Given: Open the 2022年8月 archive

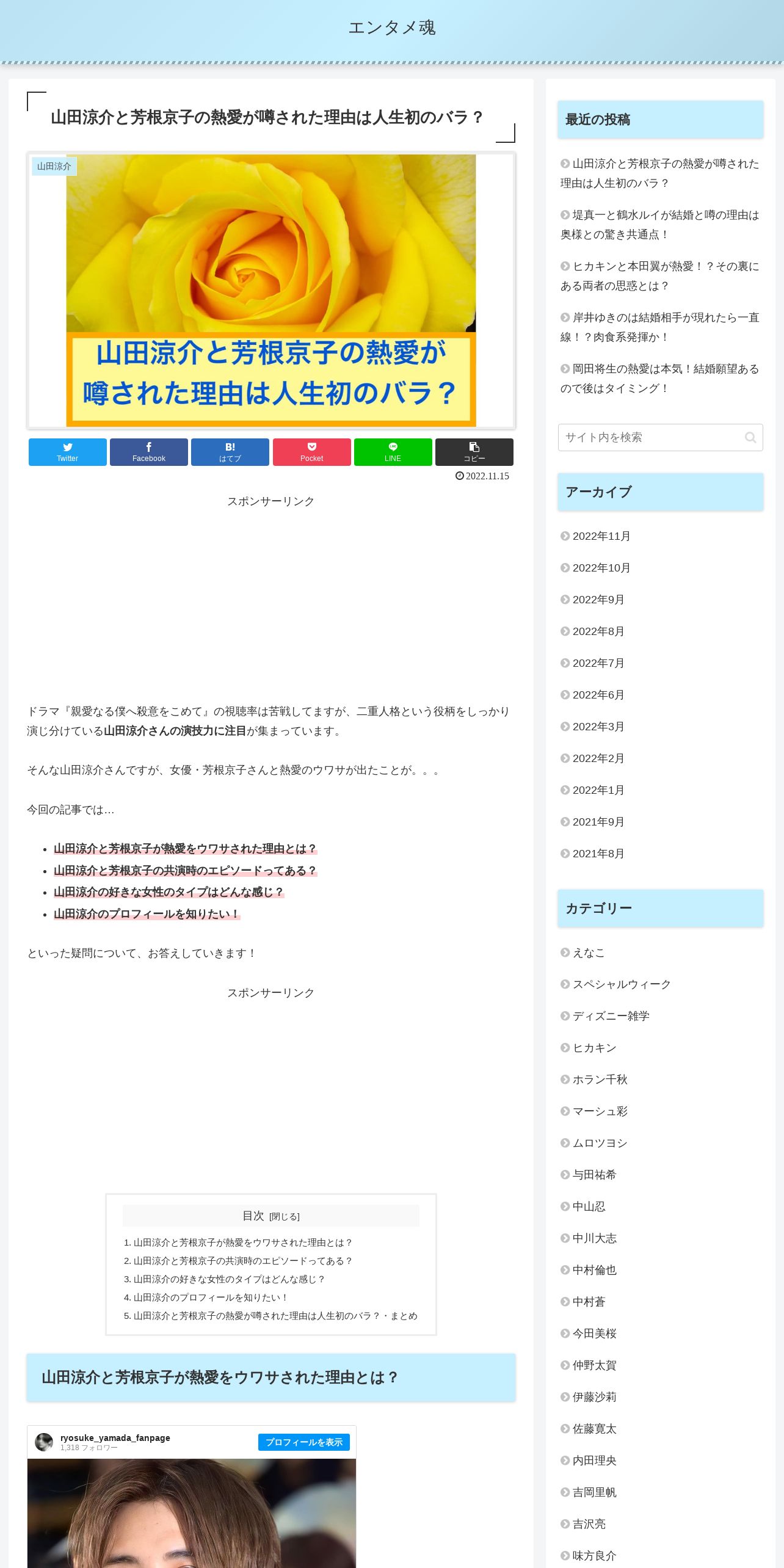Looking at the screenshot, I should coord(598,631).
